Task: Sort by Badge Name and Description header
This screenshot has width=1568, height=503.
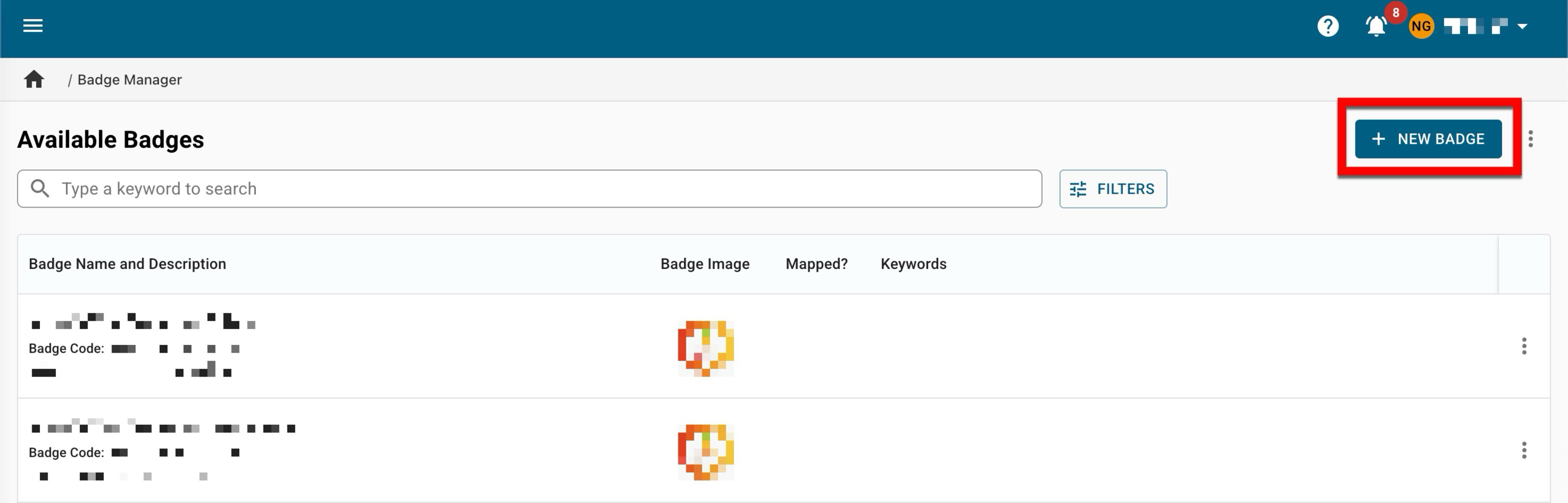Action: click(127, 264)
